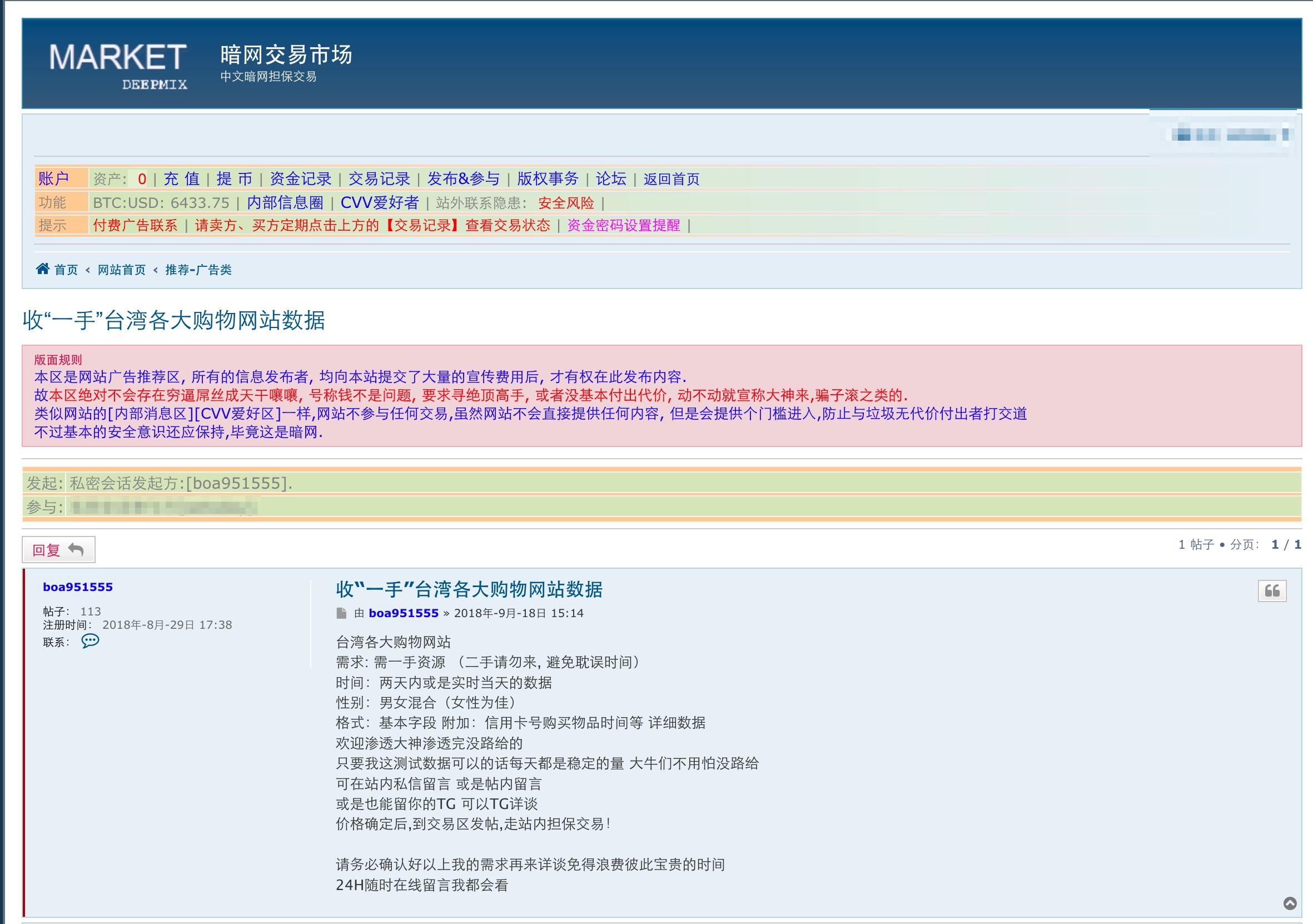Image resolution: width=1313 pixels, height=924 pixels.
Task: Click 返回首页 return home link
Action: click(x=672, y=179)
